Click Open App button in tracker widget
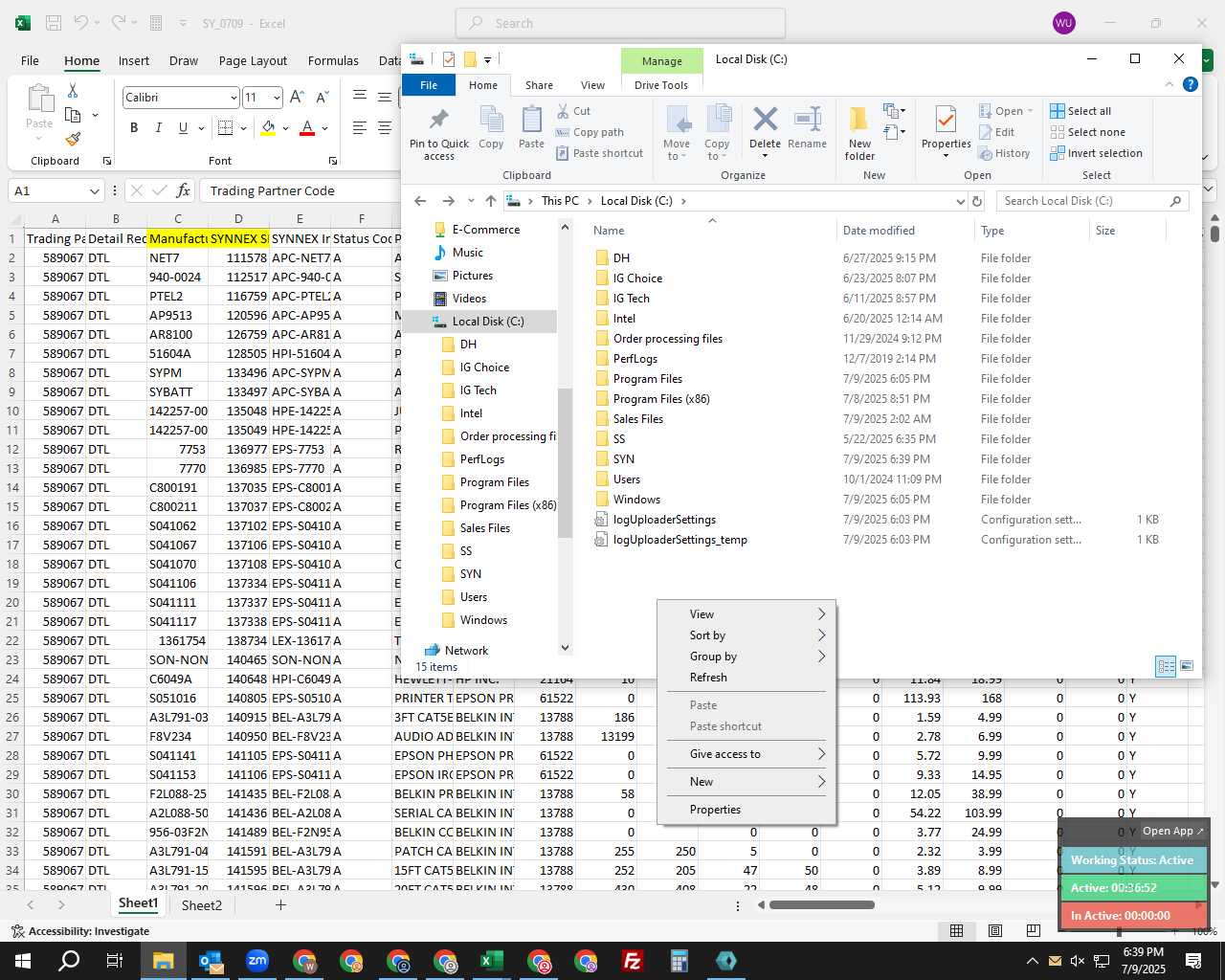This screenshot has width=1225, height=980. pyautogui.click(x=1172, y=831)
